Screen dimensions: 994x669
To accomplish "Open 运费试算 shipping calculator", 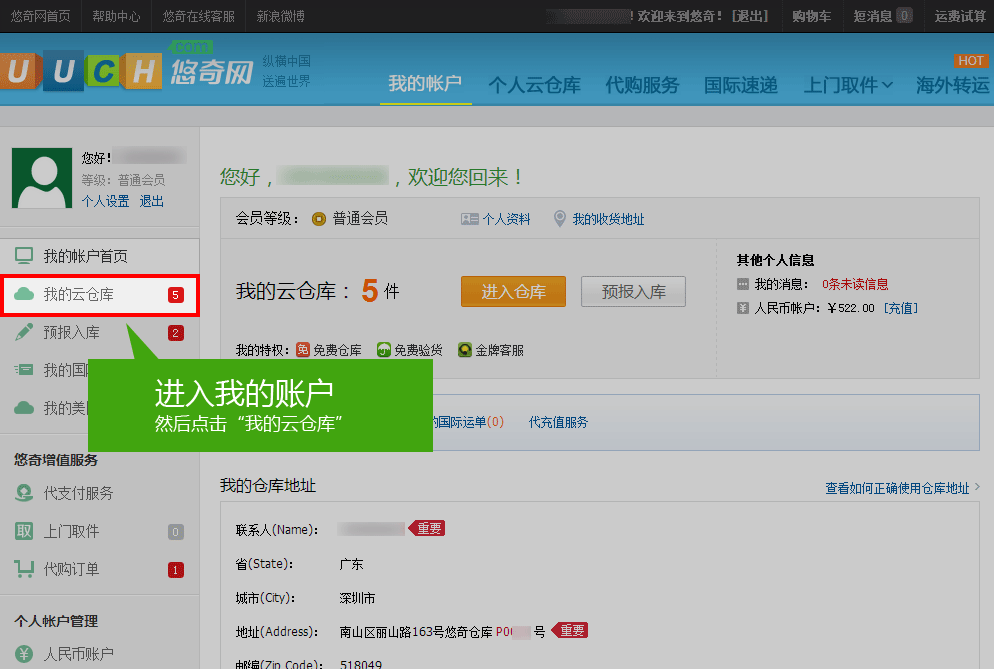I will click(x=960, y=16).
